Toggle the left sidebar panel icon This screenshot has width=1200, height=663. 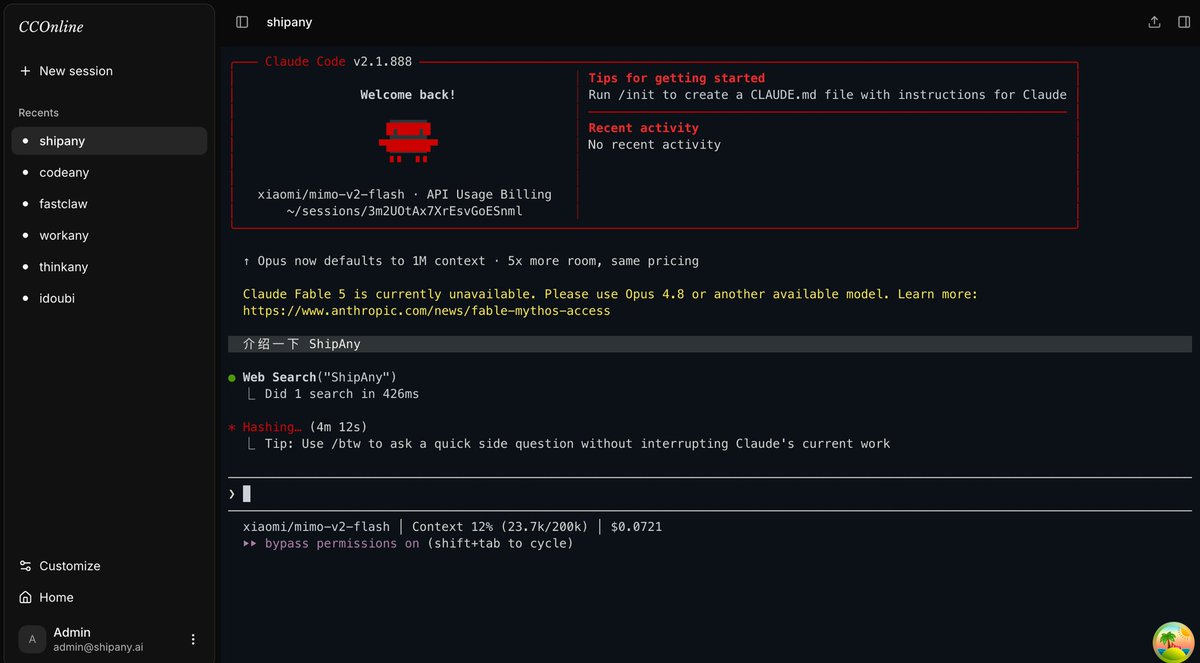point(242,22)
